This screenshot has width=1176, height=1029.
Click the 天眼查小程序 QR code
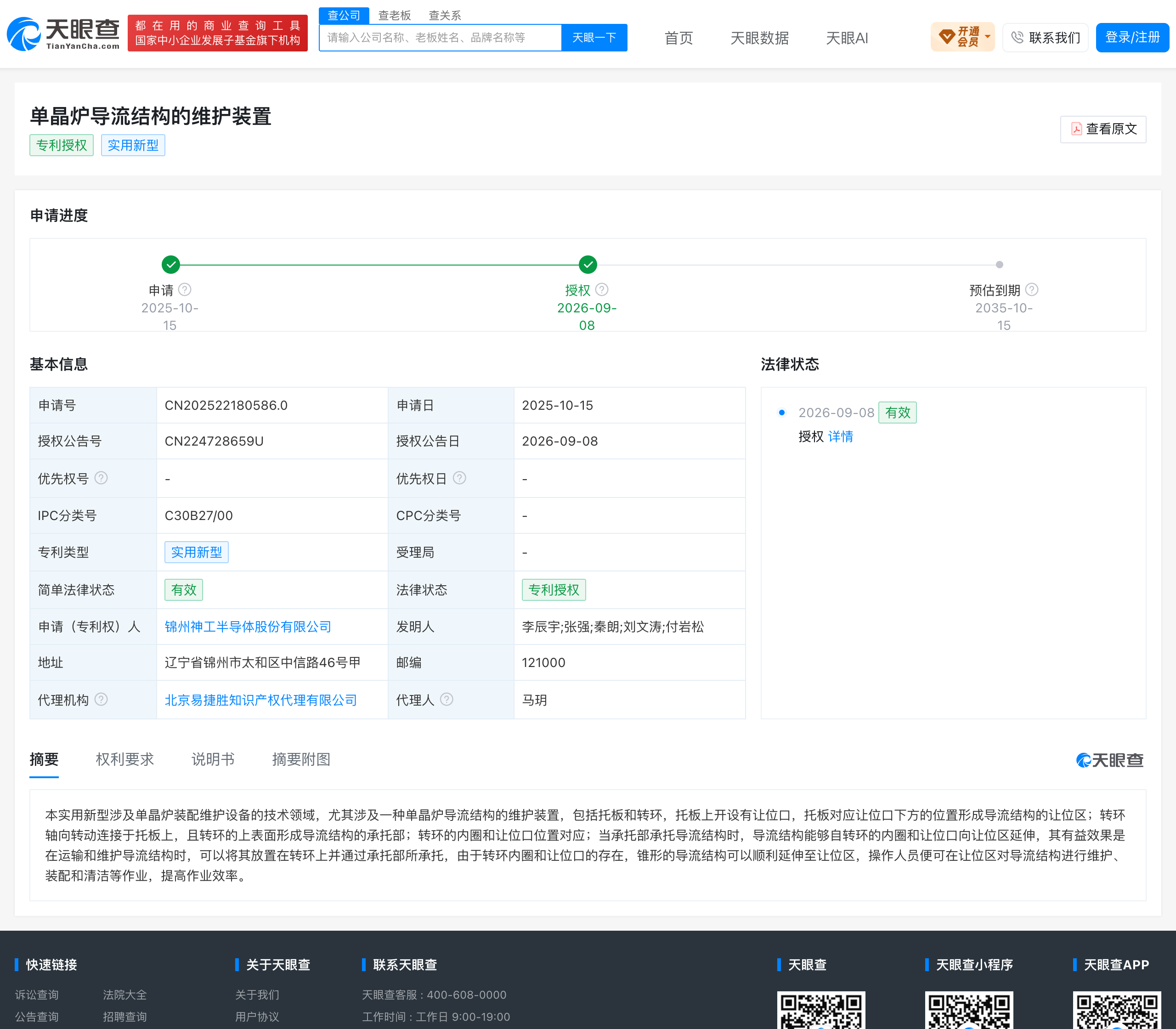pyautogui.click(x=969, y=1010)
